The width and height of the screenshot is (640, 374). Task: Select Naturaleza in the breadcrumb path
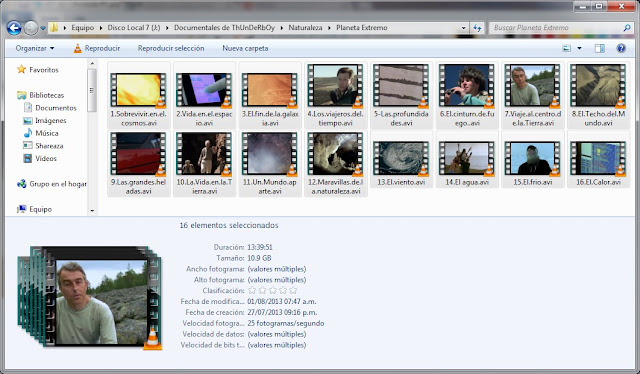pos(305,28)
